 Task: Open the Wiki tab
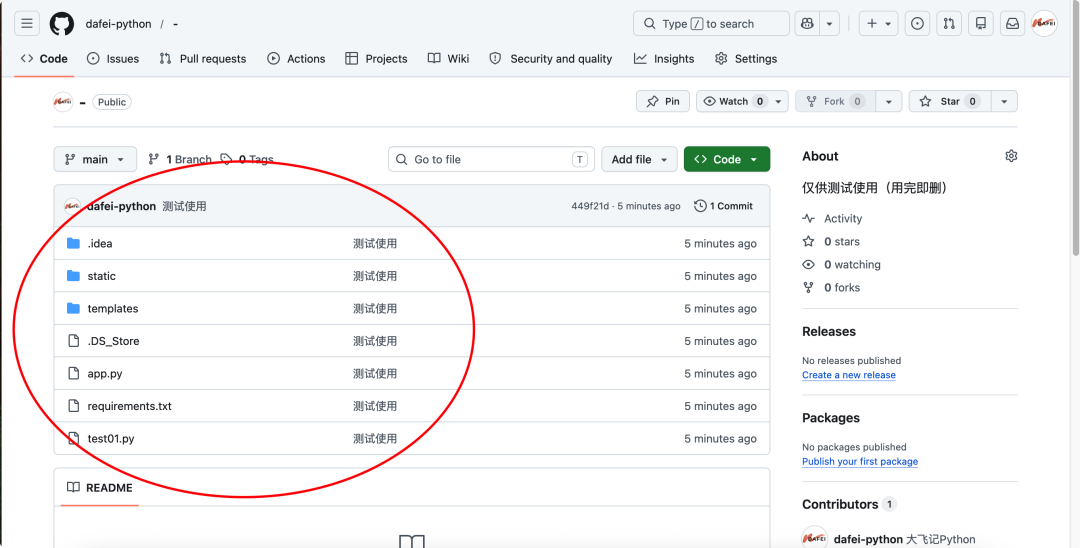[448, 59]
